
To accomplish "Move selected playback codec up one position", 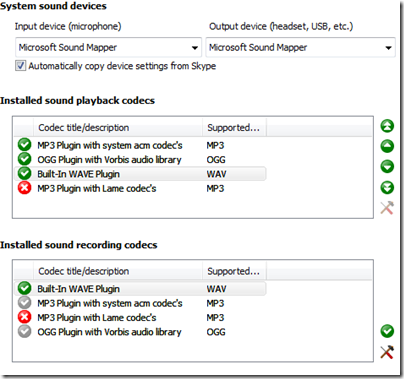I will [x=387, y=146].
